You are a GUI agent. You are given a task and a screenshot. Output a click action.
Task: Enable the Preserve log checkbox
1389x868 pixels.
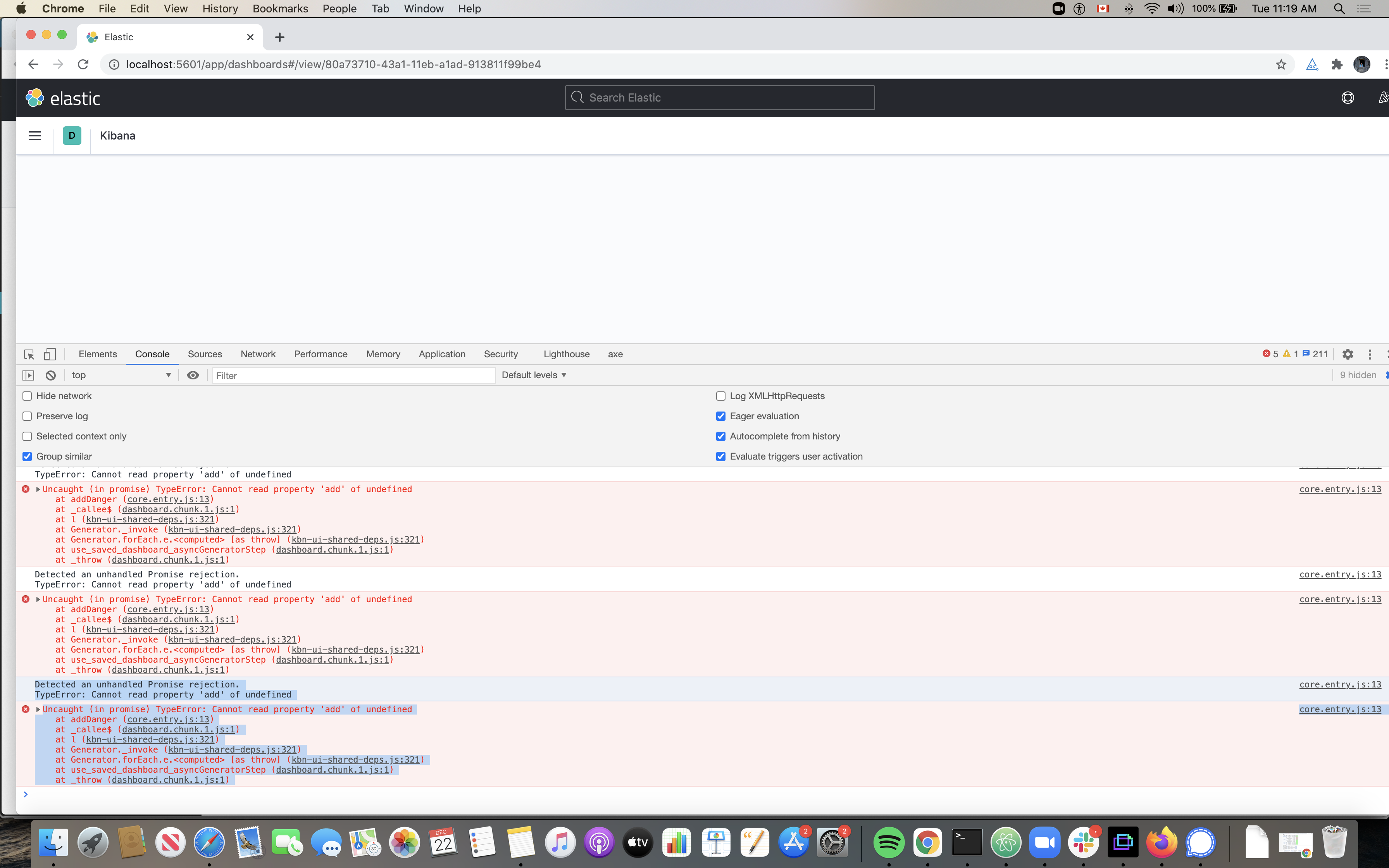[27, 416]
